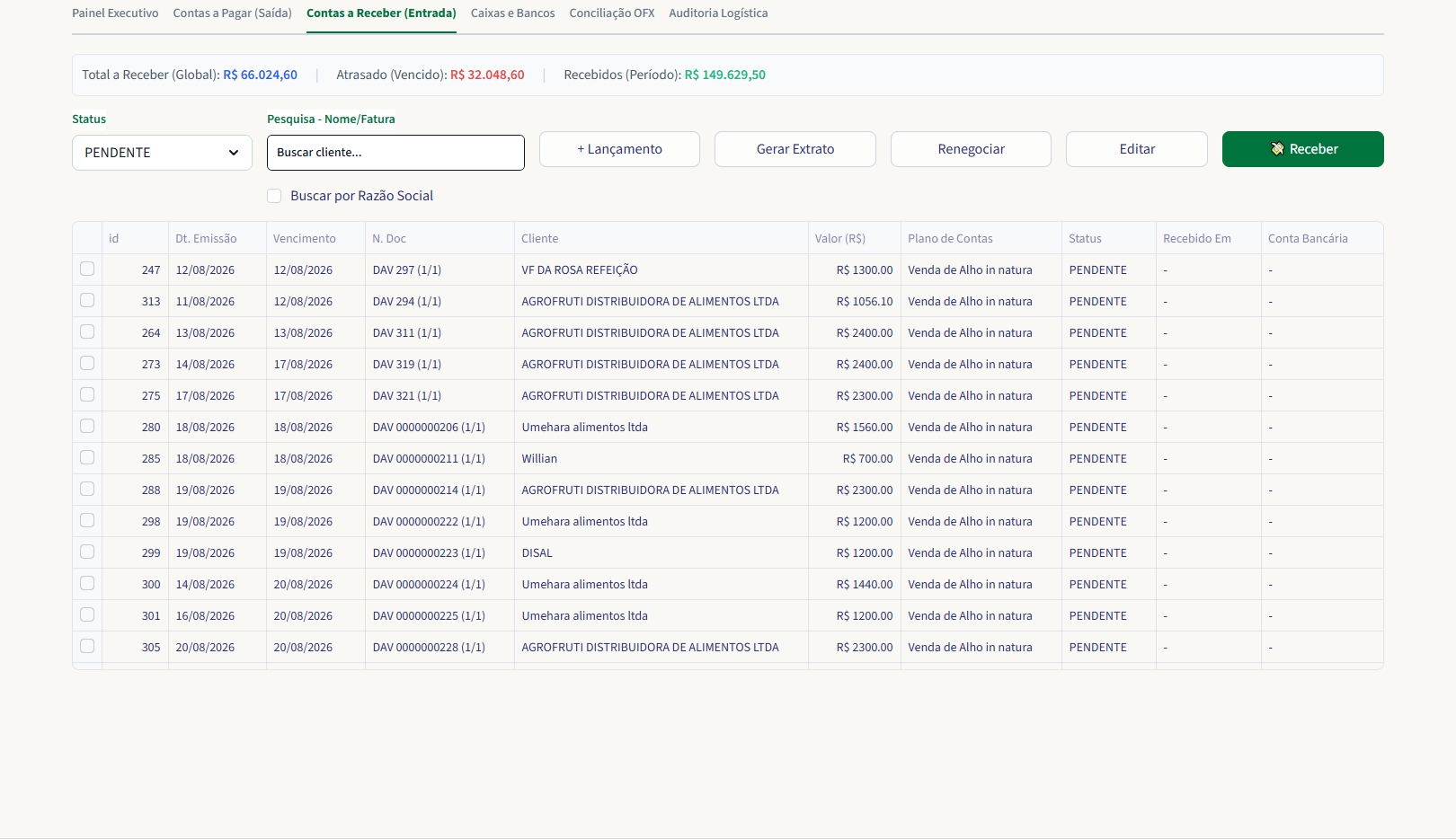Click Gerar Extrato button

click(795, 149)
